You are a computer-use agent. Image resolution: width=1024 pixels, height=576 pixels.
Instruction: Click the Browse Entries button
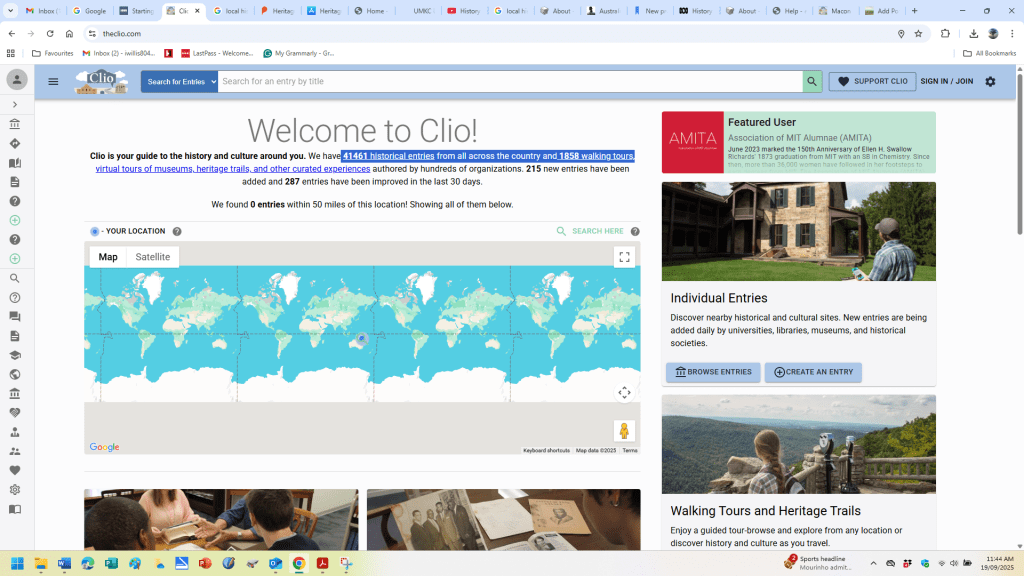713,372
